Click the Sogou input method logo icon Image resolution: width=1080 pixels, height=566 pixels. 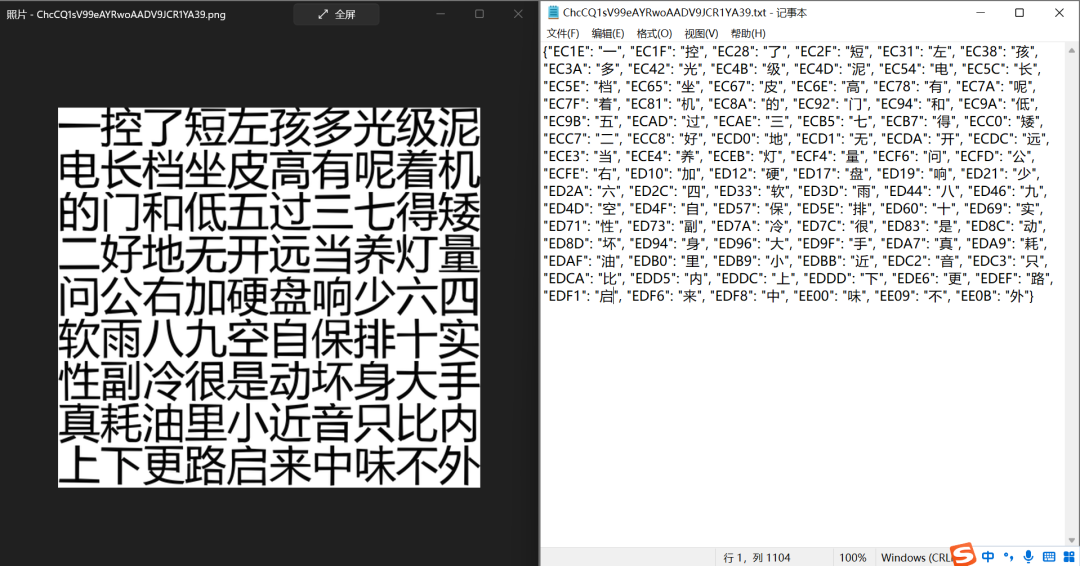tap(963, 554)
